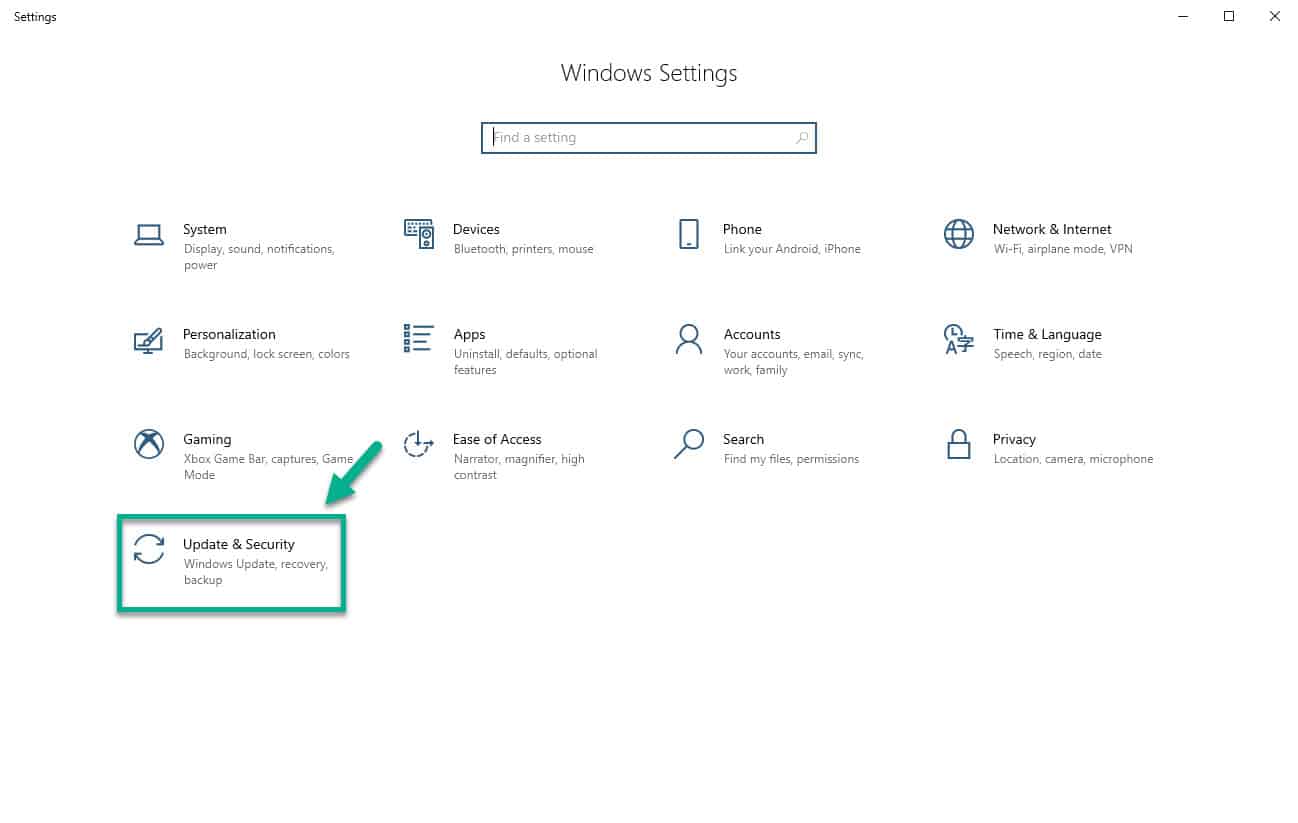Select the Accounts label
The image size is (1298, 823).
[752, 334]
